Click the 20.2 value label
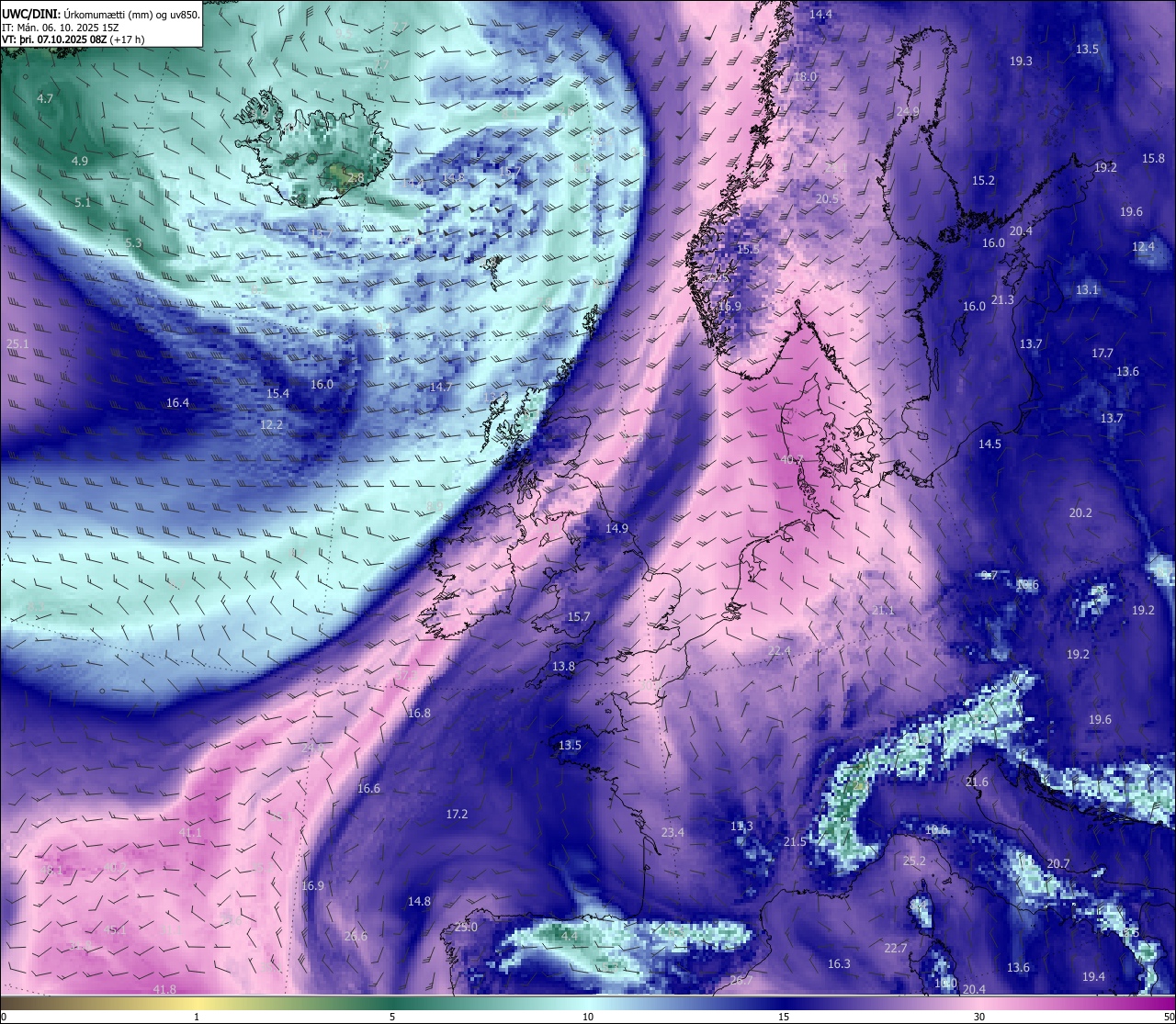Image resolution: width=1176 pixels, height=1024 pixels. tap(1080, 512)
